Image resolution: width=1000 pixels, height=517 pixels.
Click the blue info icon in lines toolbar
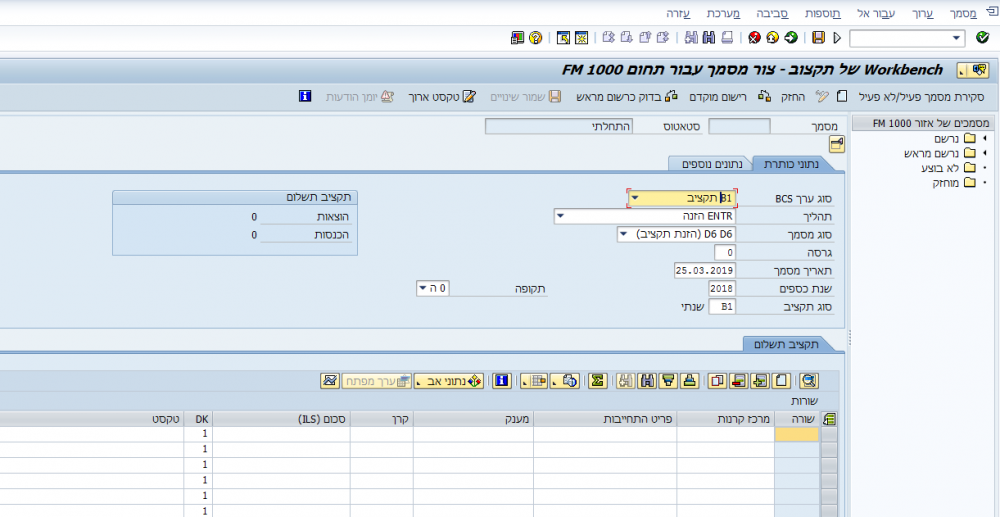pyautogui.click(x=502, y=381)
